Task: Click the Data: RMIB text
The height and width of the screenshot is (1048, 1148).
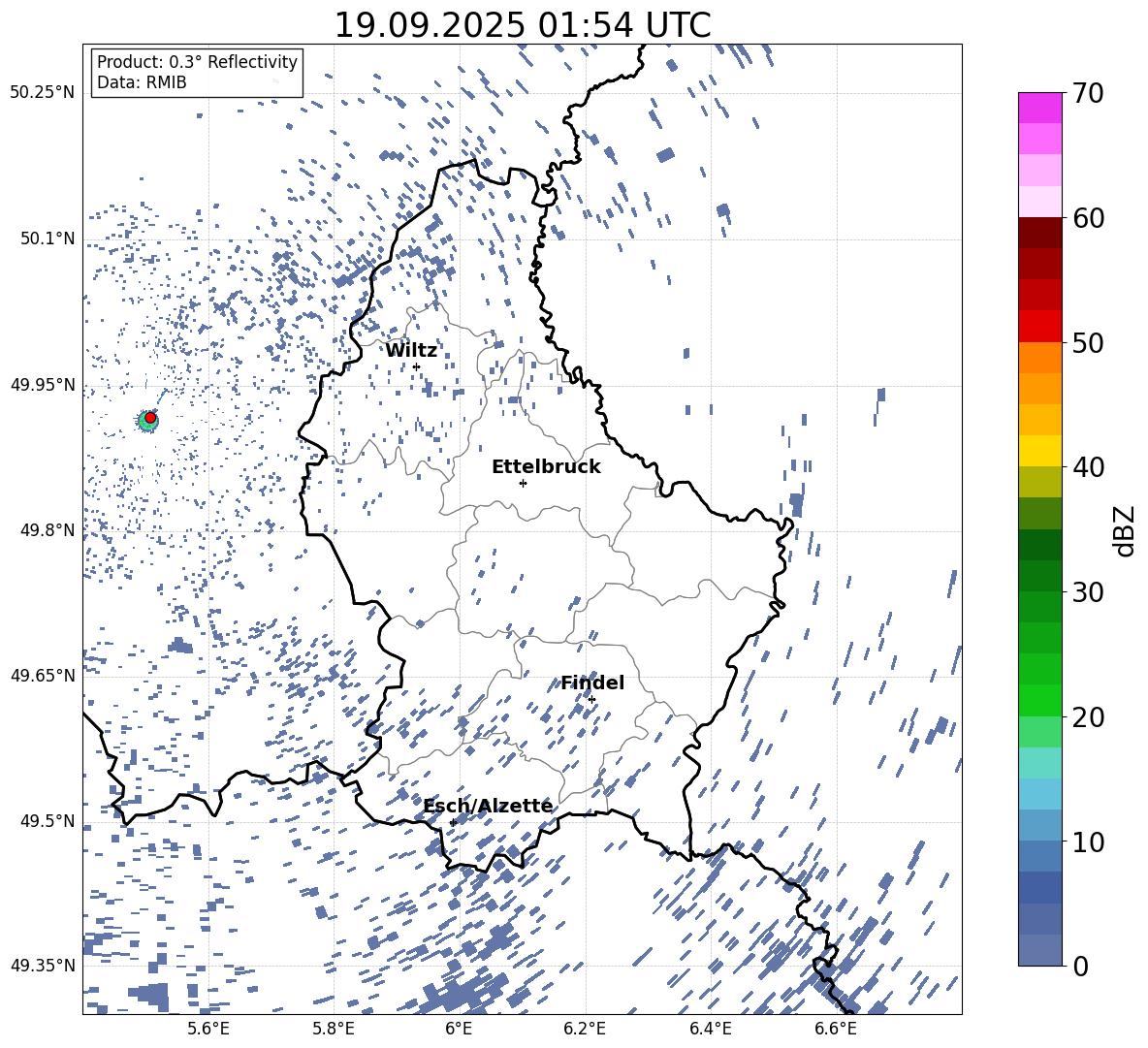Action: point(142,82)
